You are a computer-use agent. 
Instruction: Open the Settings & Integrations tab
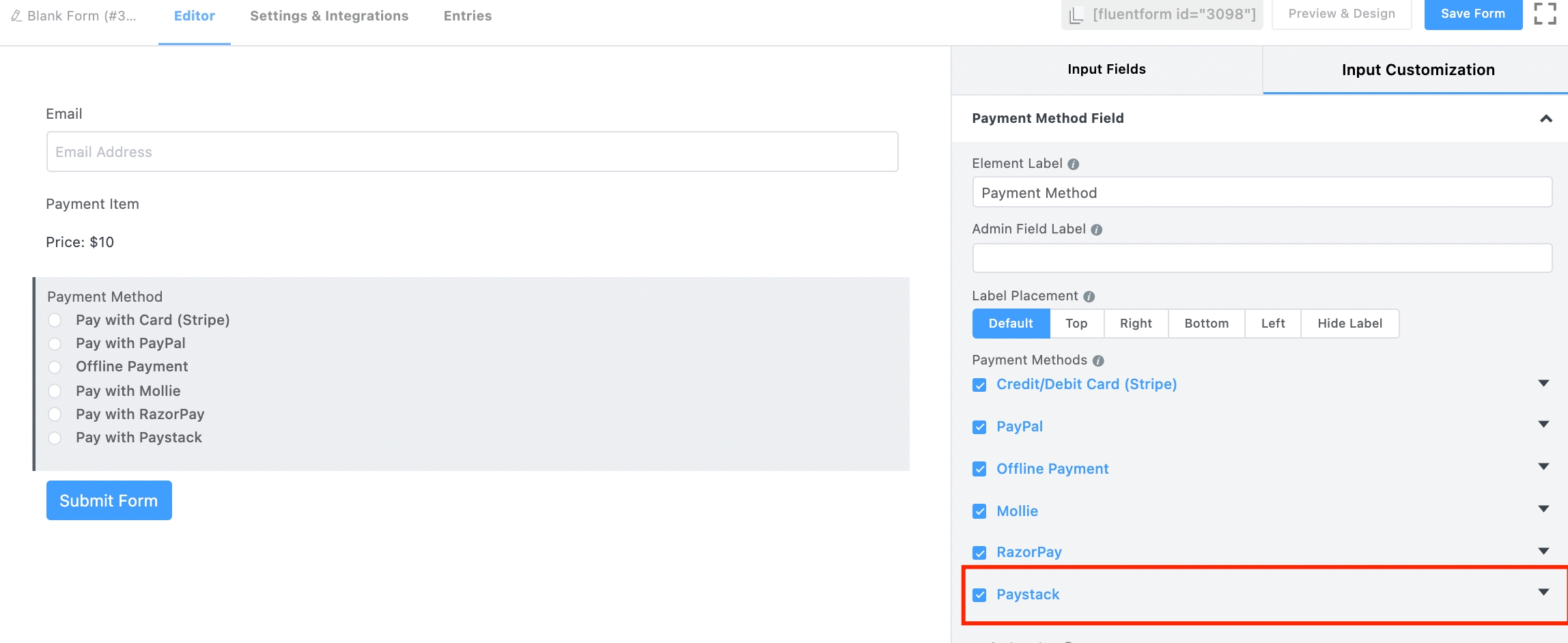(x=329, y=16)
